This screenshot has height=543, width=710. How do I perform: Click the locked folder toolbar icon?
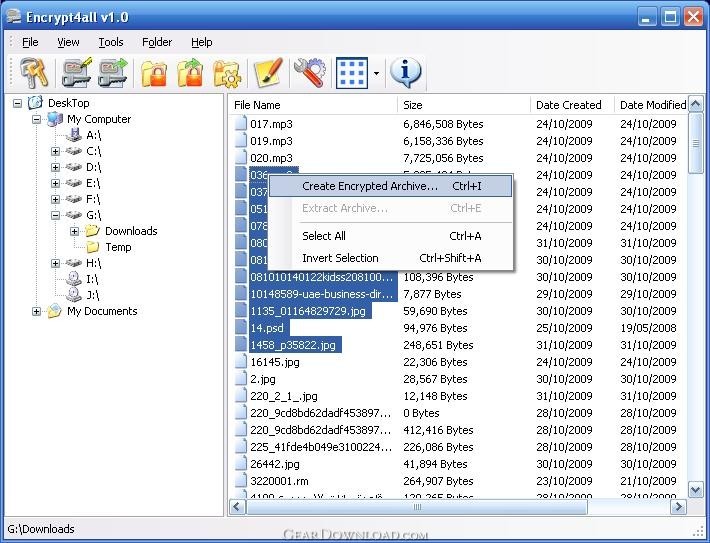[x=154, y=72]
